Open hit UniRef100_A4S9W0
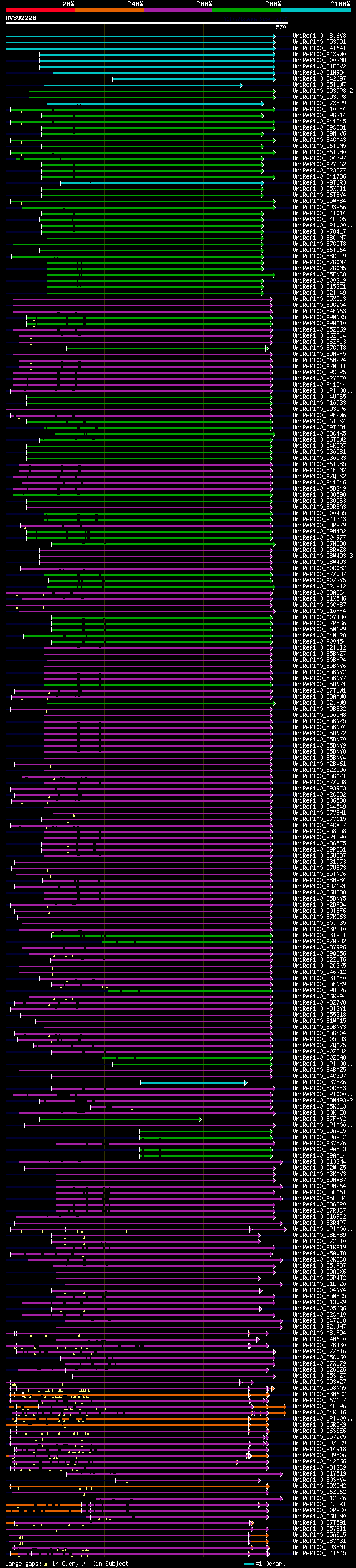The height and width of the screenshot is (1568, 356). 319,54
